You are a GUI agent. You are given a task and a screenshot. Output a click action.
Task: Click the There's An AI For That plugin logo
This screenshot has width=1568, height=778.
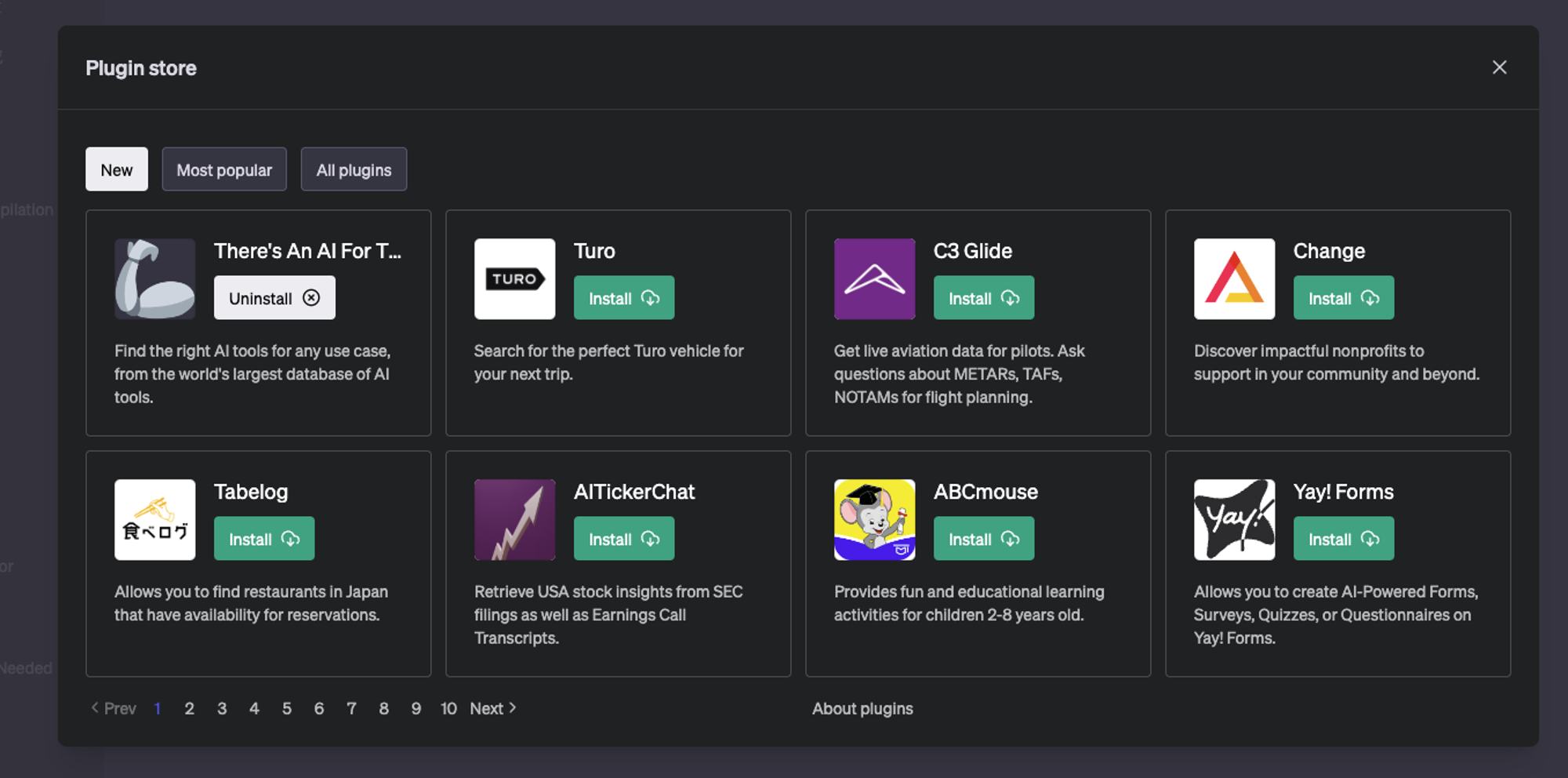154,278
